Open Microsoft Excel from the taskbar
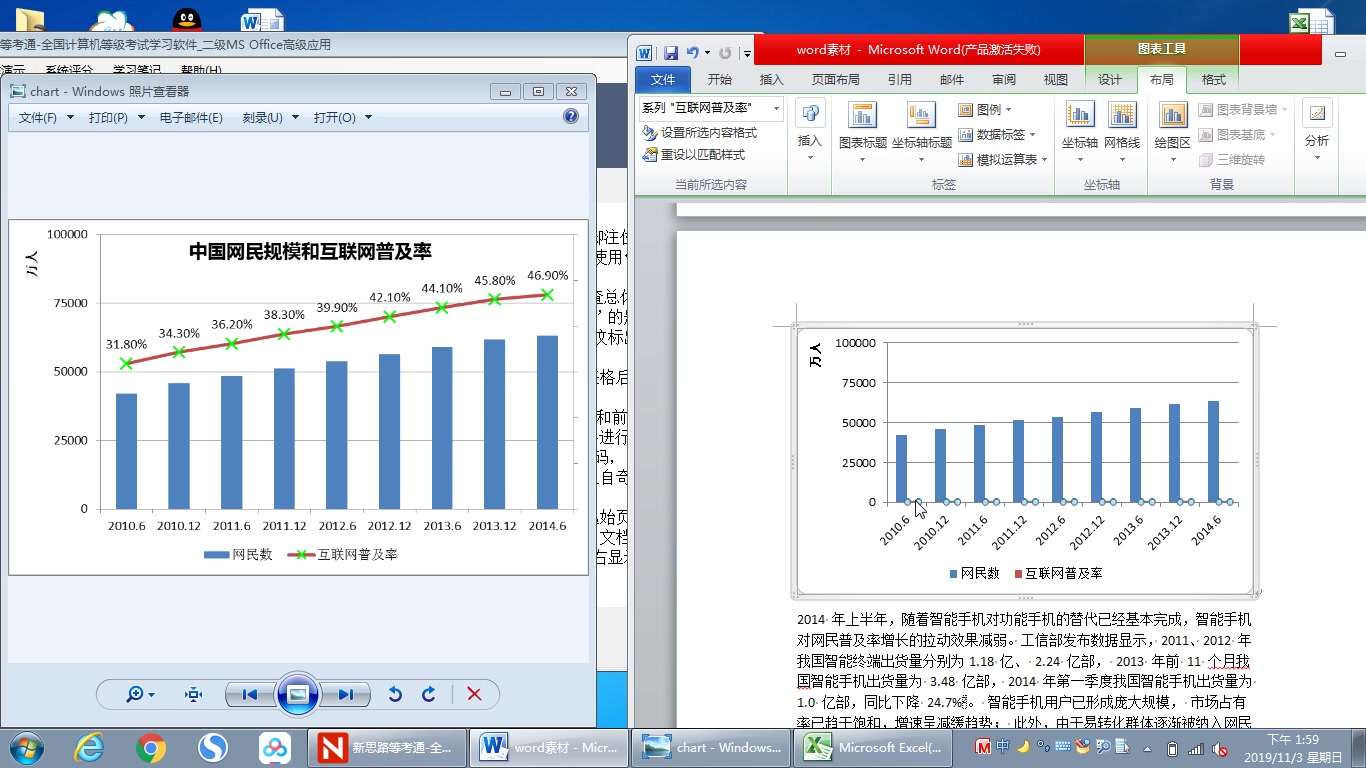 click(872, 747)
